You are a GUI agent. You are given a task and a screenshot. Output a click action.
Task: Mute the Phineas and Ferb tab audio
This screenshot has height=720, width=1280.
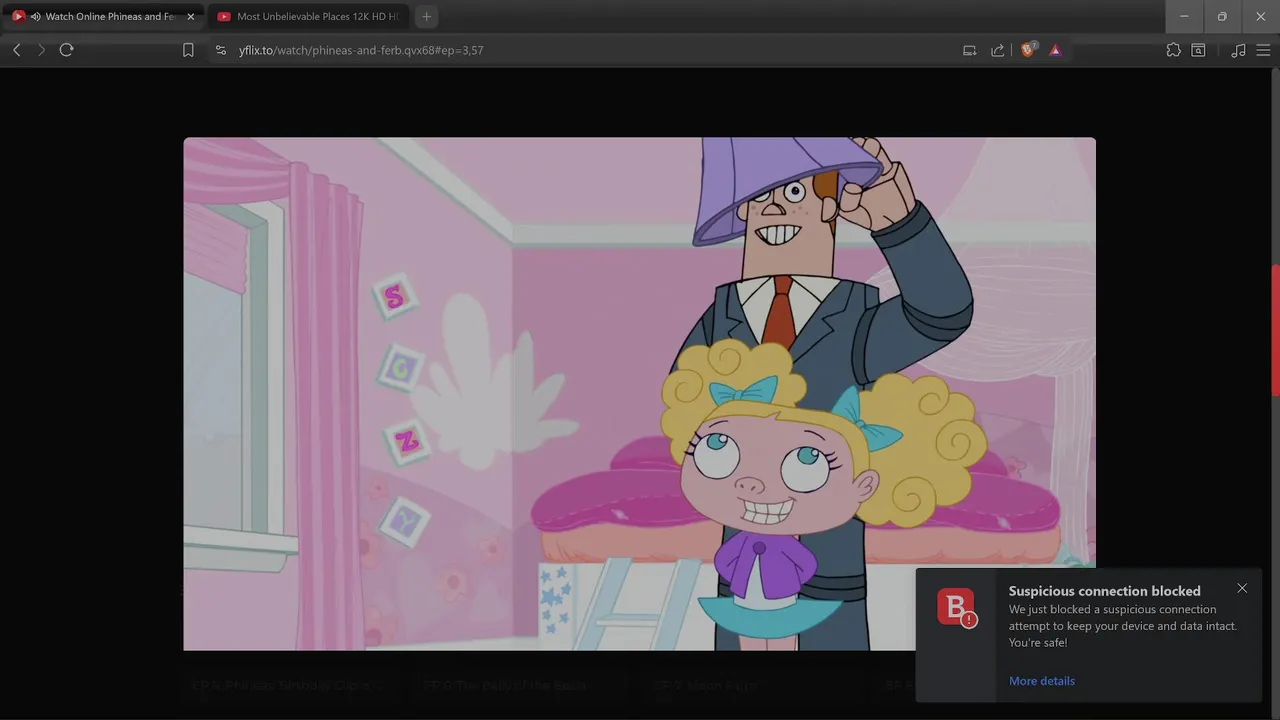pyautogui.click(x=36, y=17)
